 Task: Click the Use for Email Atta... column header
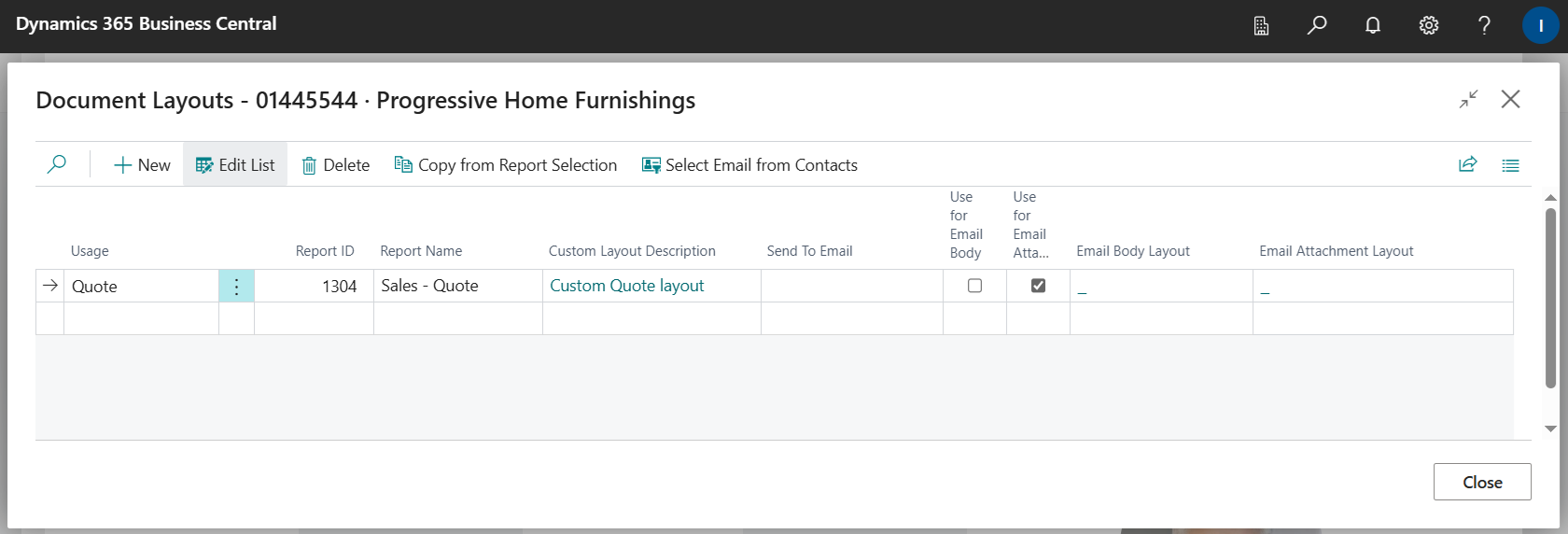(x=1030, y=225)
